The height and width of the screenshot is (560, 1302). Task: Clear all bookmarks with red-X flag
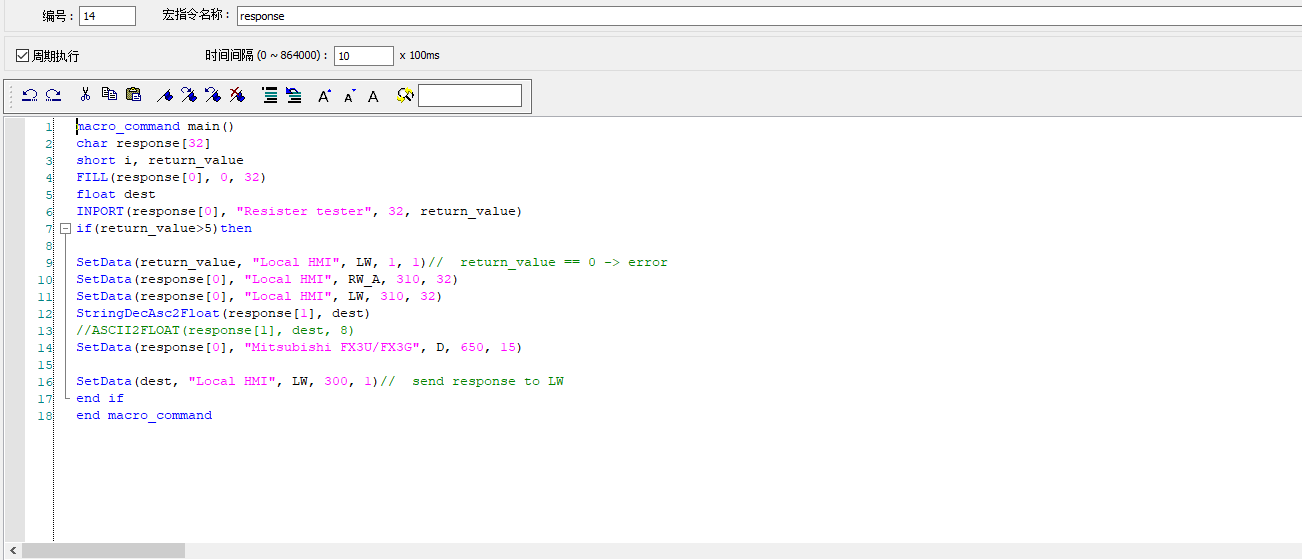click(x=237, y=95)
